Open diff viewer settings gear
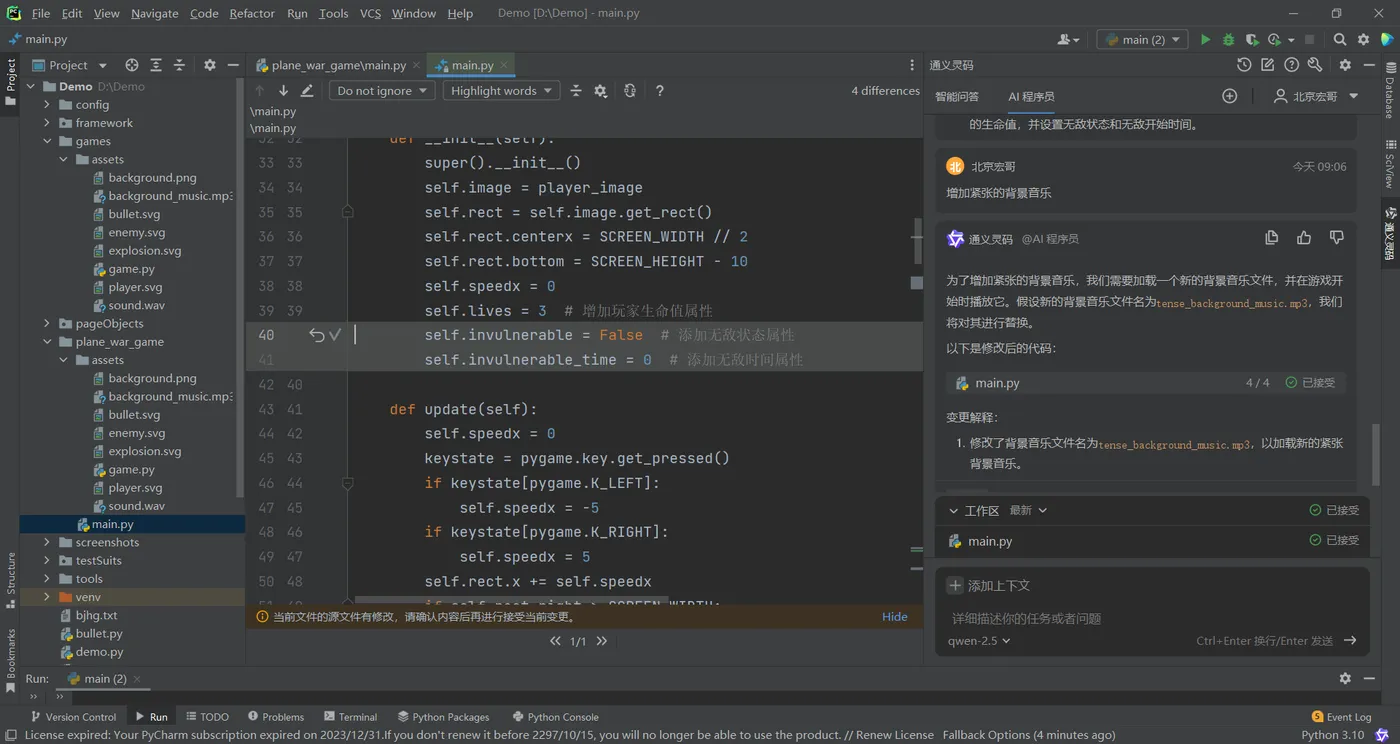This screenshot has height=744, width=1400. 600,91
